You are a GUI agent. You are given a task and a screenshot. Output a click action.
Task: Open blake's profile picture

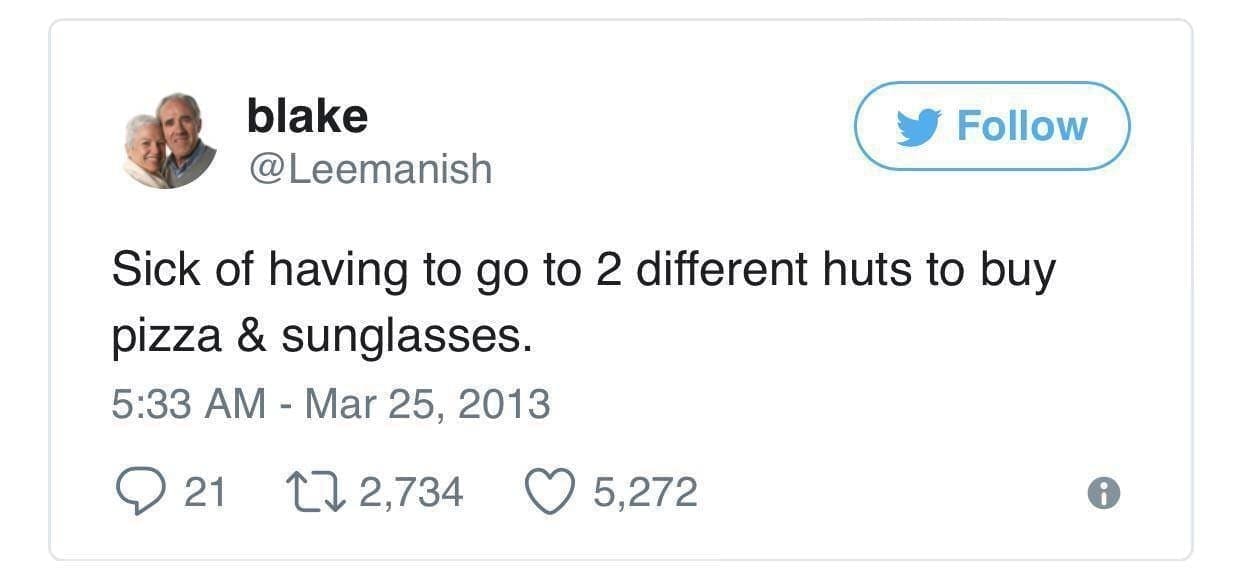(170, 141)
